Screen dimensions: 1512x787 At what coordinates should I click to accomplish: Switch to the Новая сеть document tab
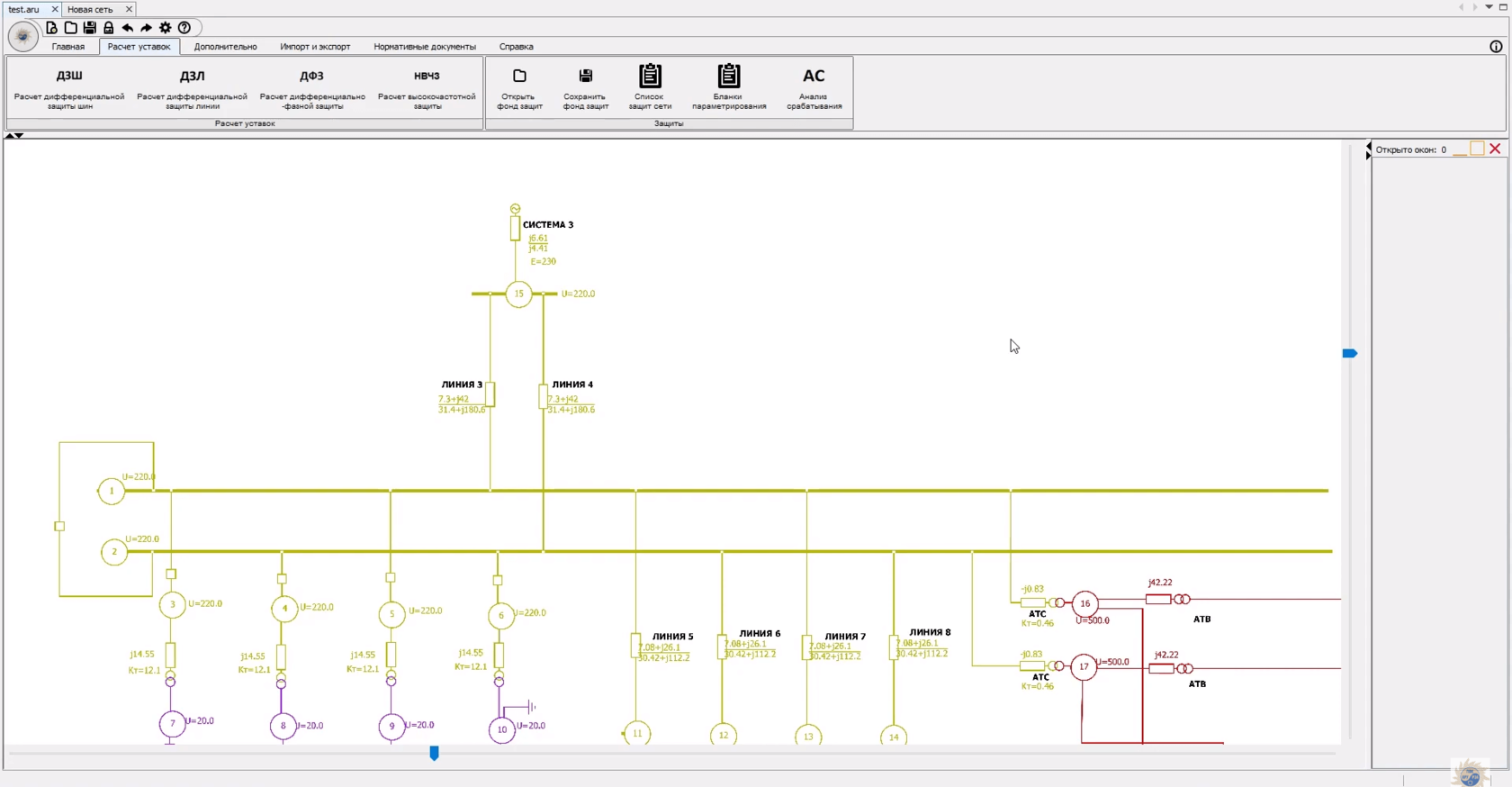point(91,9)
